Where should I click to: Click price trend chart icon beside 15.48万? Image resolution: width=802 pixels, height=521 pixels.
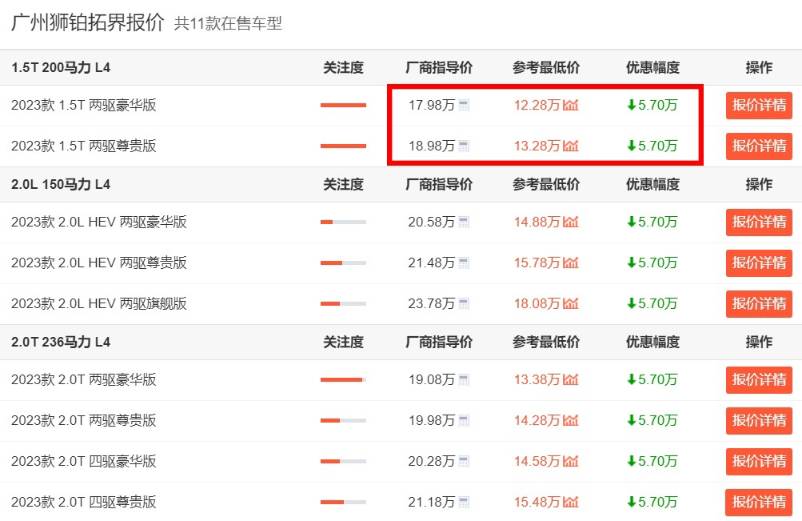pyautogui.click(x=570, y=502)
